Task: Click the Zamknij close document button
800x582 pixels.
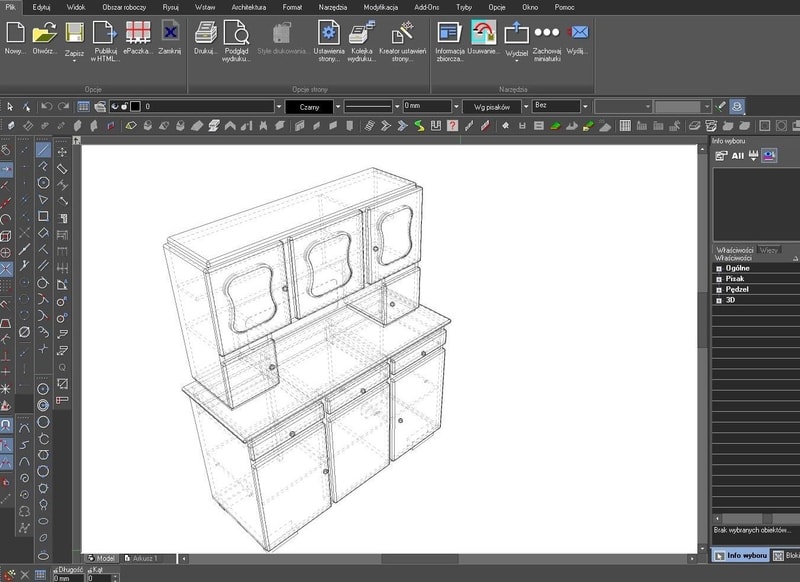Action: click(170, 32)
